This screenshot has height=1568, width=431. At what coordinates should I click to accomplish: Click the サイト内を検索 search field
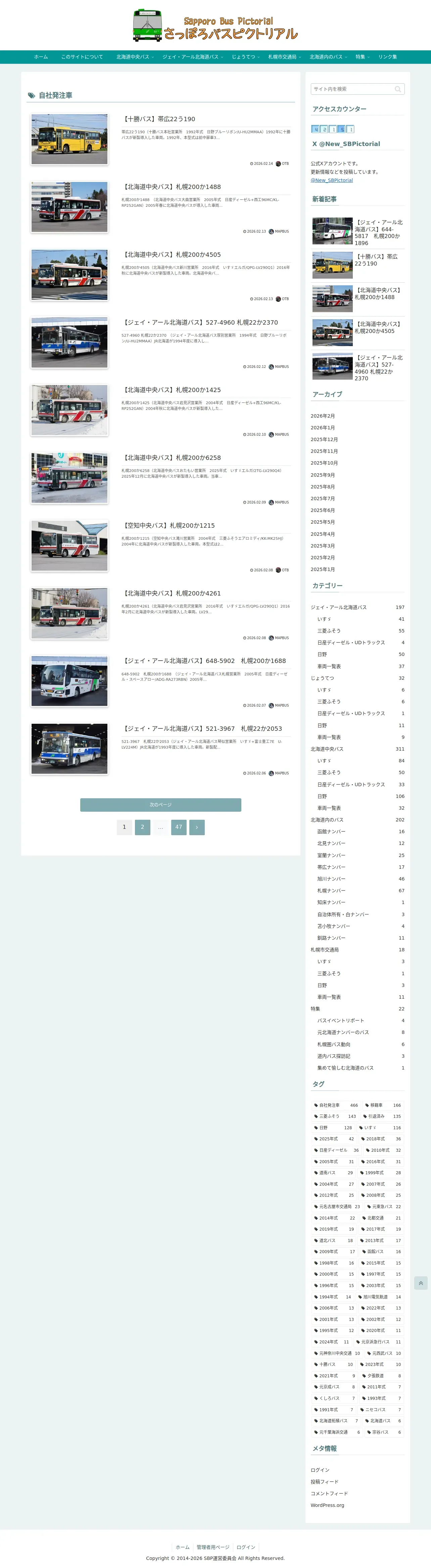pyautogui.click(x=357, y=89)
